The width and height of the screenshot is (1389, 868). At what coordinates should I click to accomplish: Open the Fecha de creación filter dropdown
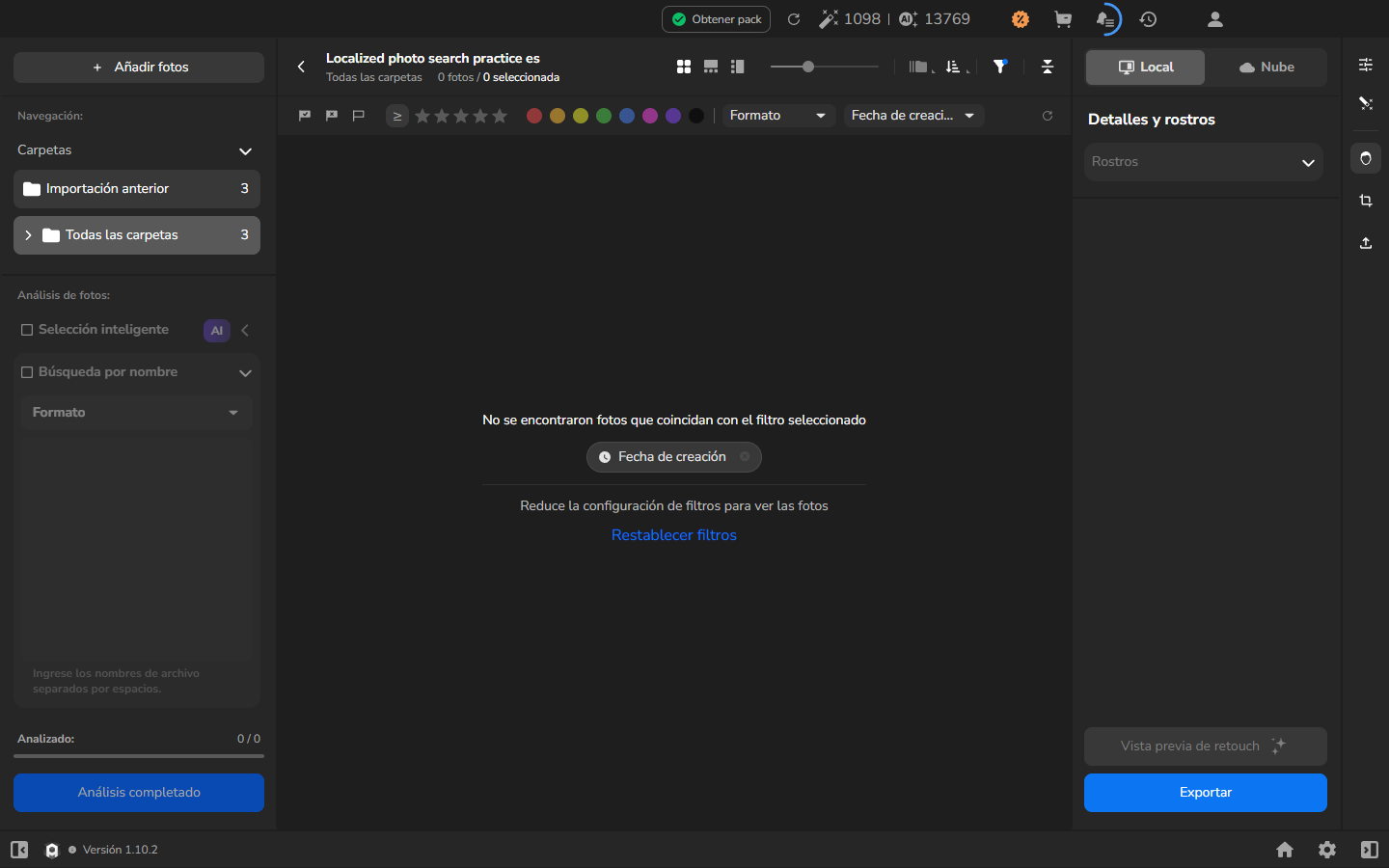(x=914, y=116)
